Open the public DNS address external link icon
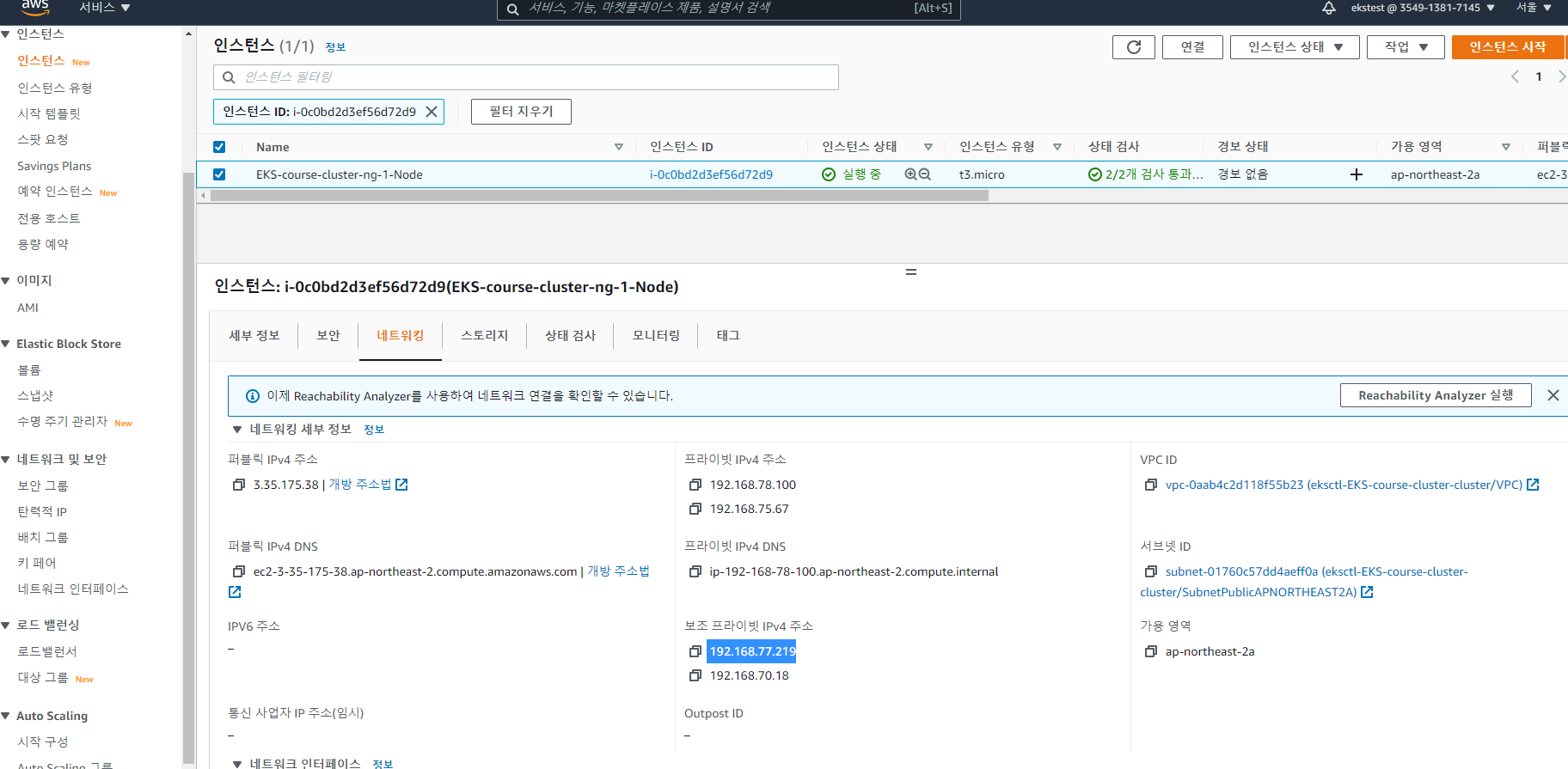Viewport: 1568px width, 769px height. pyautogui.click(x=235, y=592)
